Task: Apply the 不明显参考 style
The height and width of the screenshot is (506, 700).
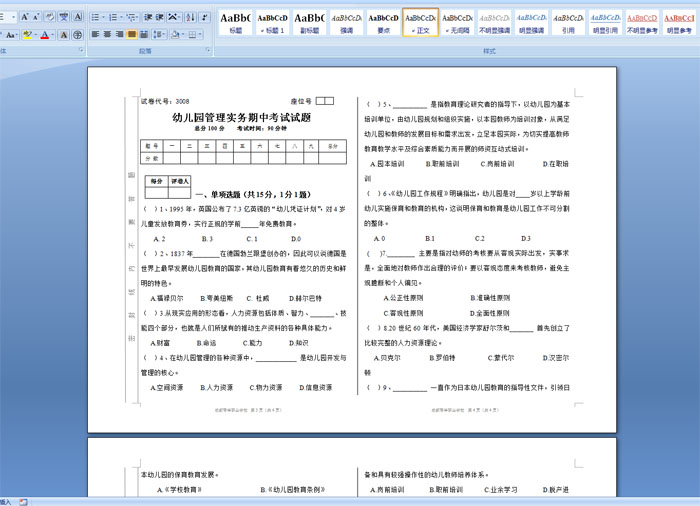Action: [642, 23]
